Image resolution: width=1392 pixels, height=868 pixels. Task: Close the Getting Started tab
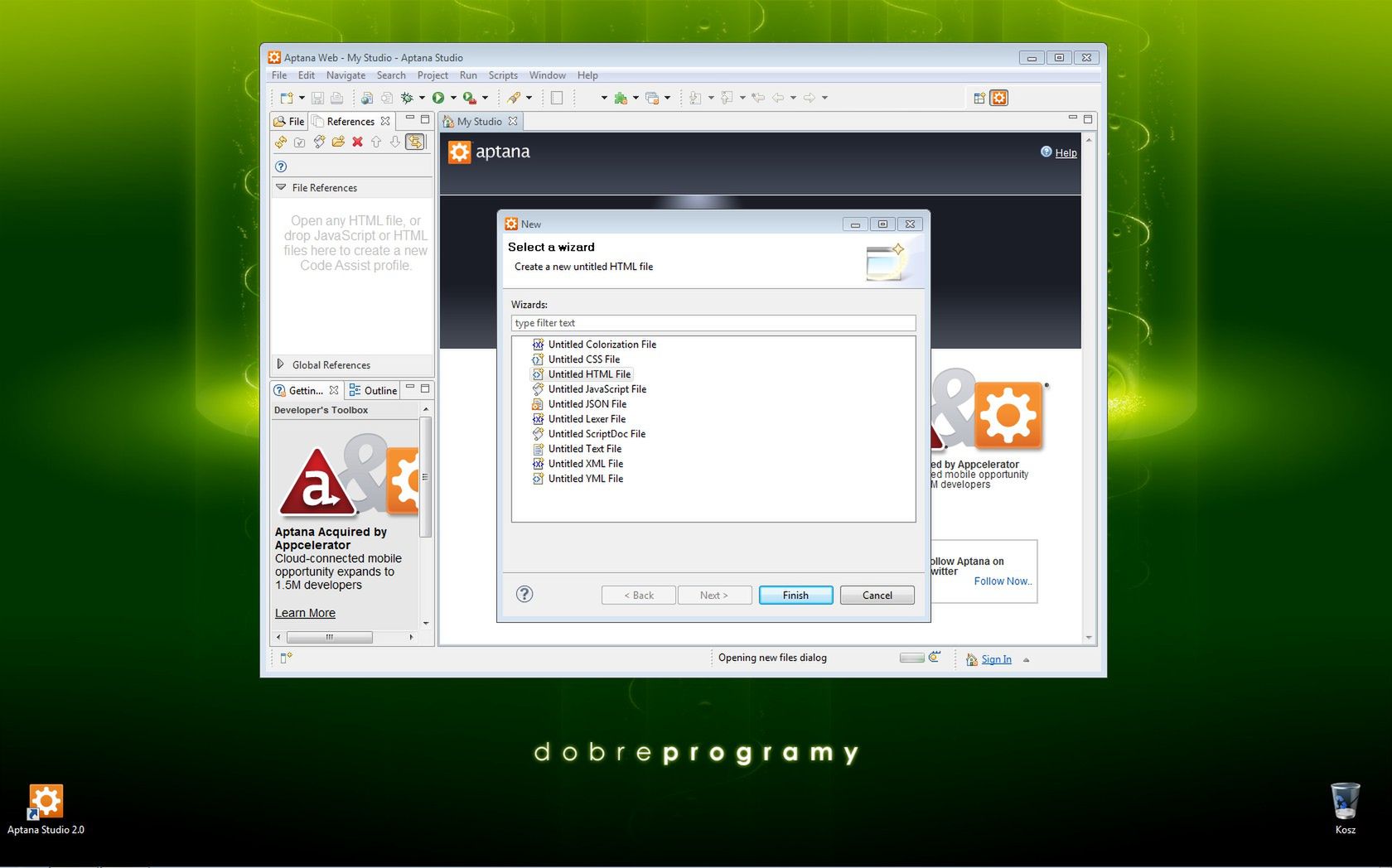334,390
